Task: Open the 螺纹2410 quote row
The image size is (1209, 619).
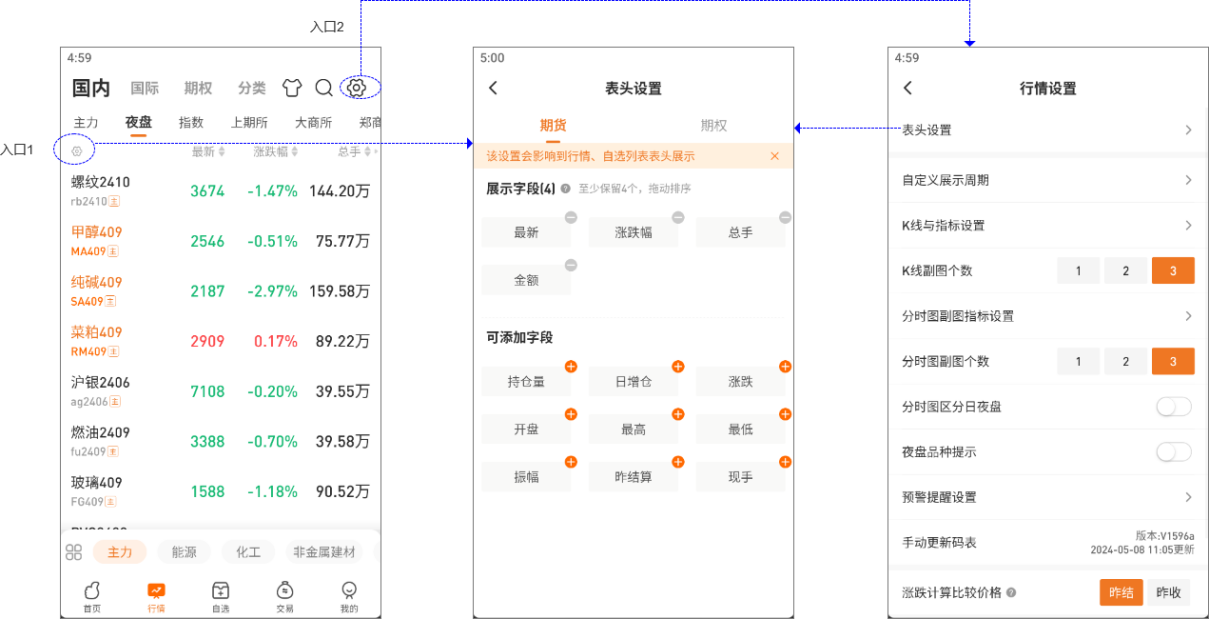Action: coord(221,191)
